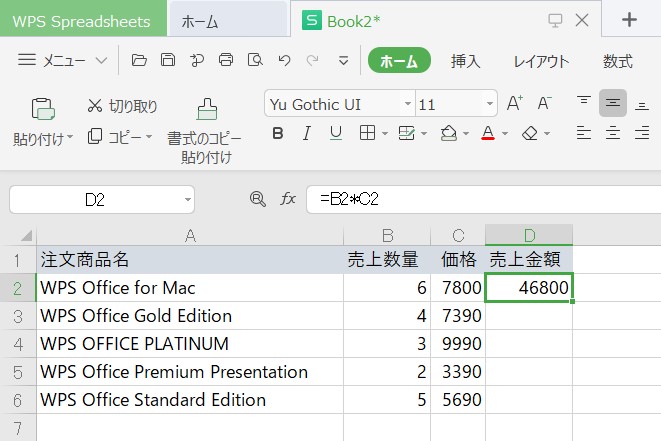Open the fill color dropdown arrow
661x441 pixels.
point(466,134)
